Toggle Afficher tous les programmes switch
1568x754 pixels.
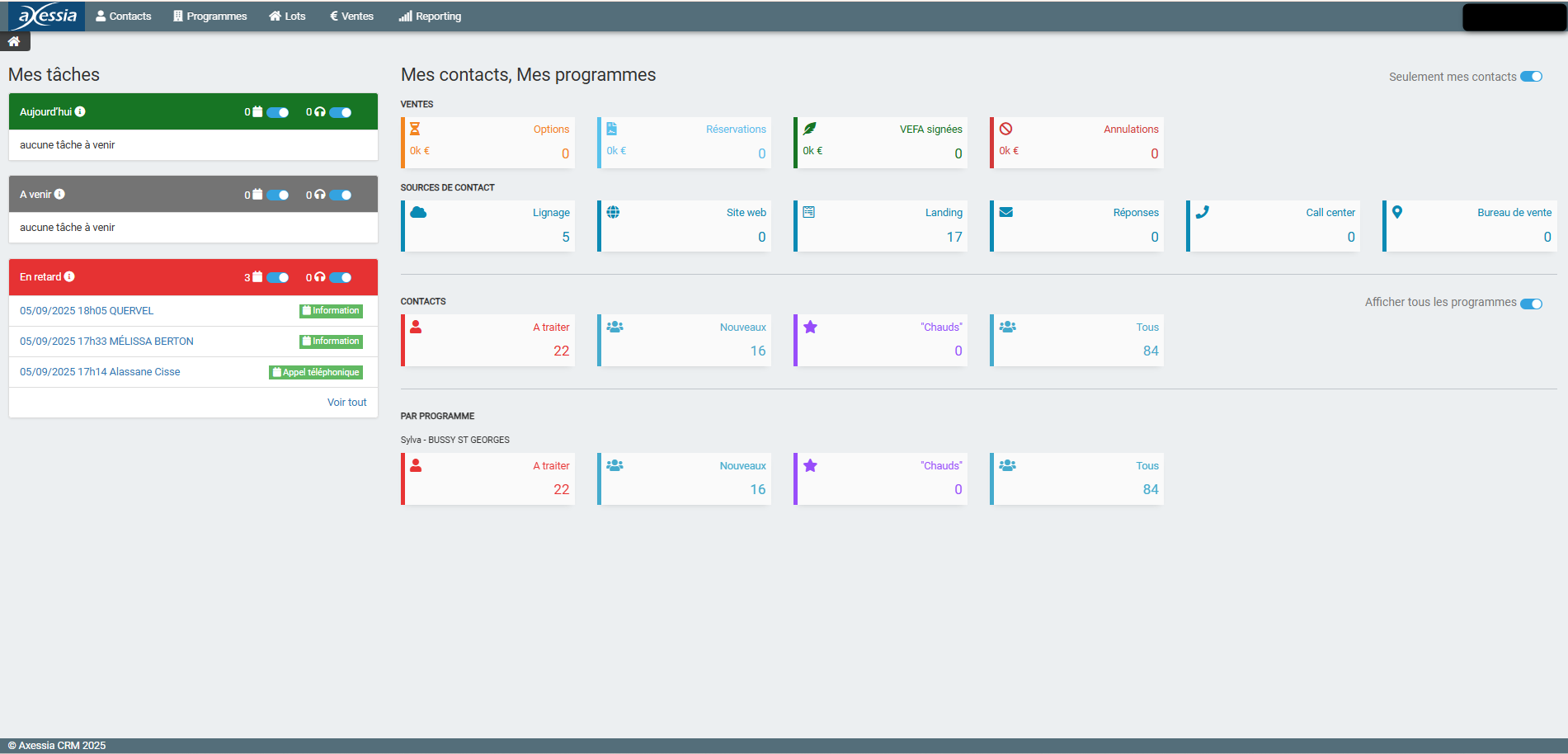1531,303
